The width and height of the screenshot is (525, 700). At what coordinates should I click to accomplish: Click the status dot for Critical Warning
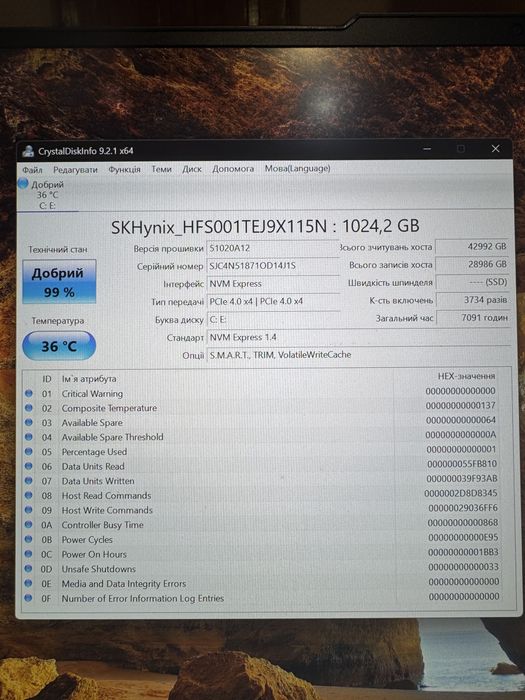29,393
